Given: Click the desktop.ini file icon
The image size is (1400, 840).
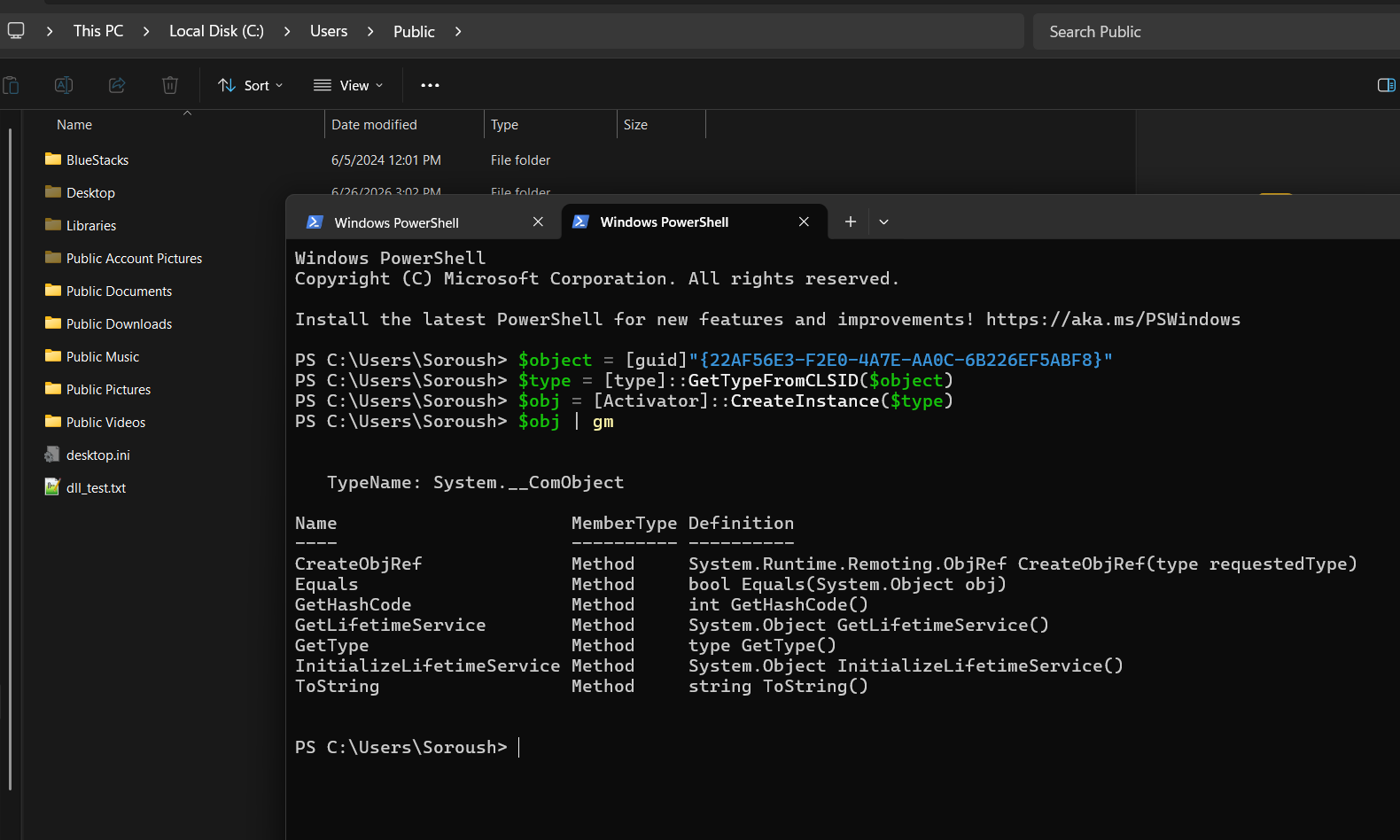Looking at the screenshot, I should point(52,455).
